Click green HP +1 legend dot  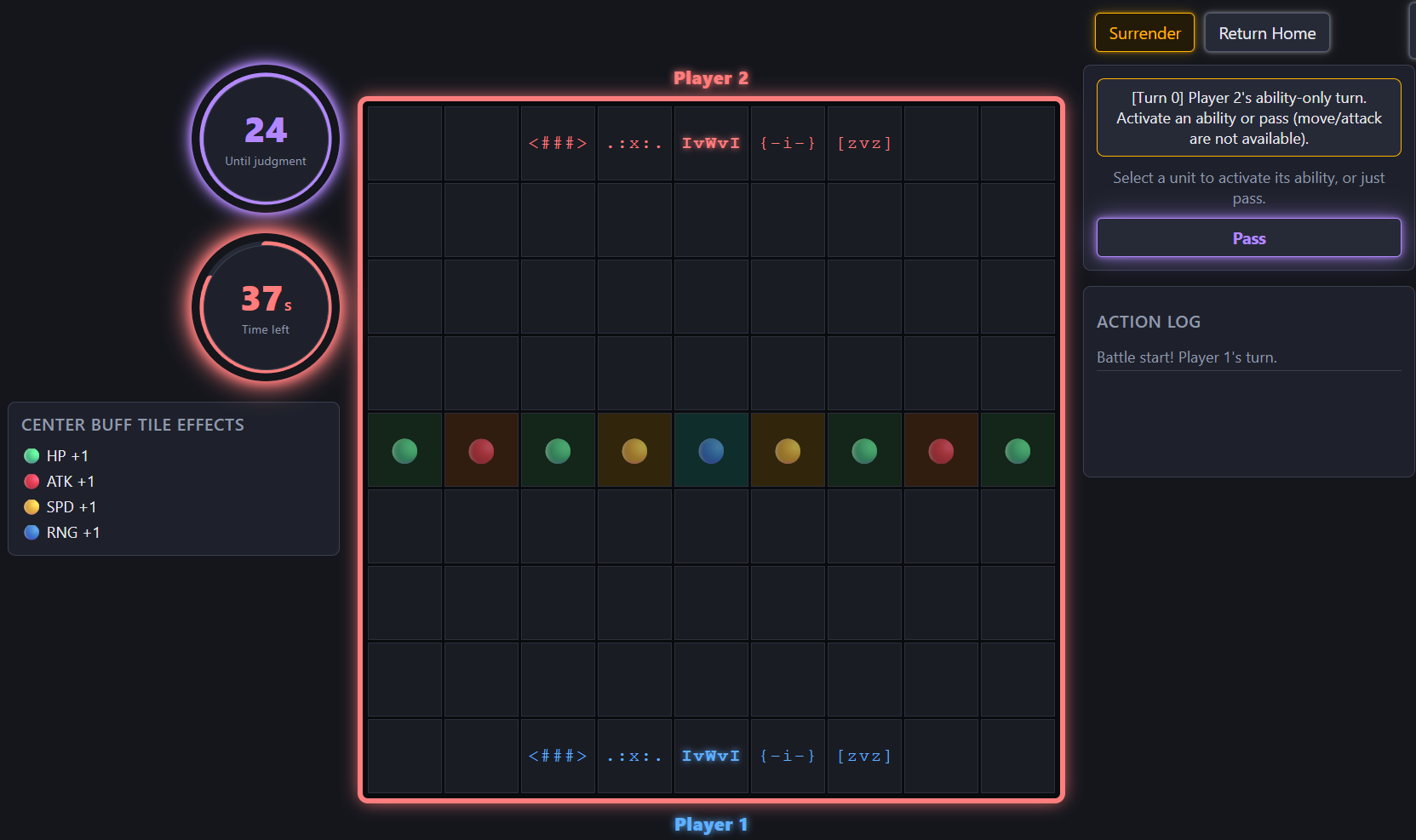tap(32, 455)
